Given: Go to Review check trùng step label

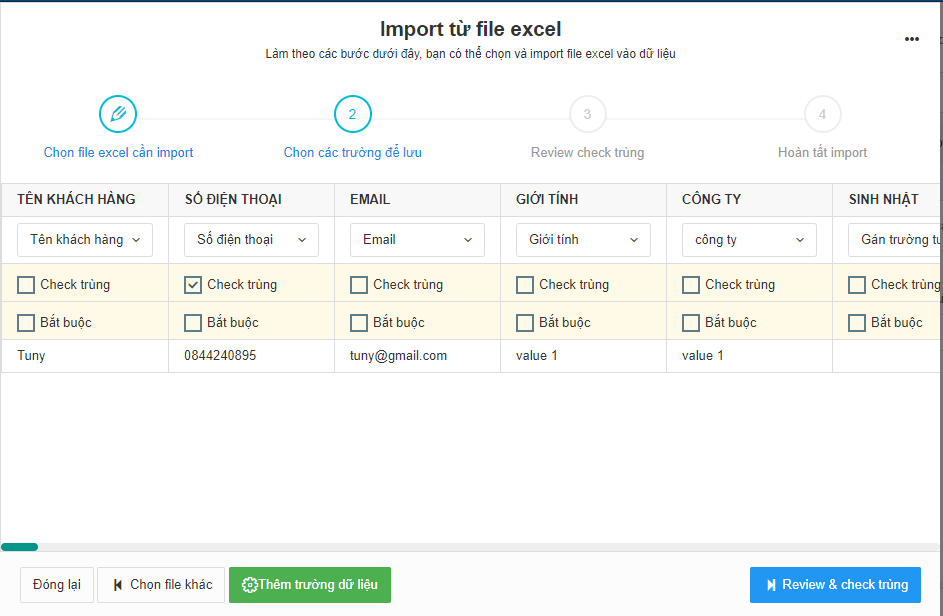Looking at the screenshot, I should point(588,153).
